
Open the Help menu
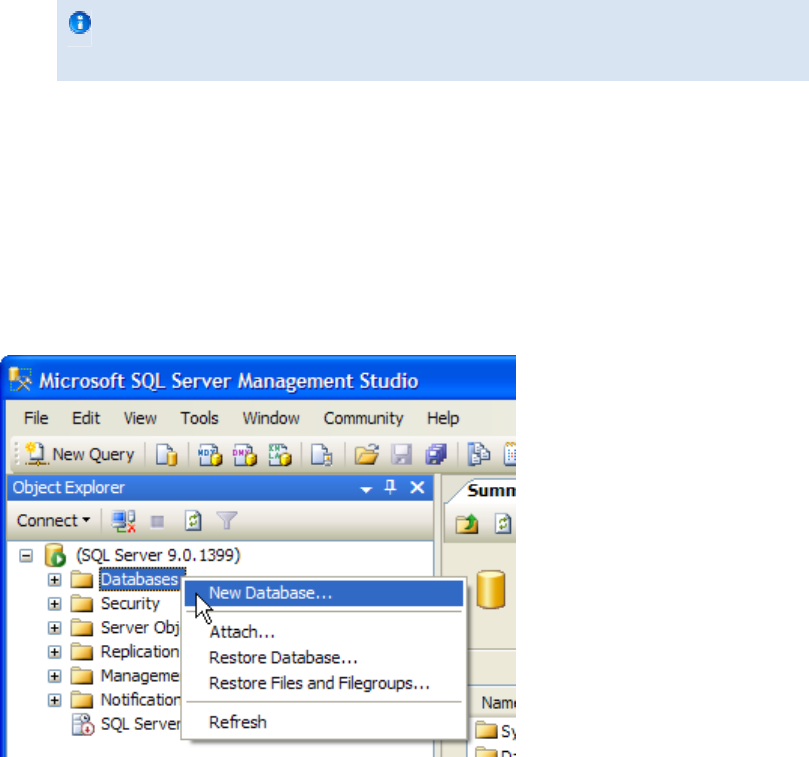click(x=443, y=418)
